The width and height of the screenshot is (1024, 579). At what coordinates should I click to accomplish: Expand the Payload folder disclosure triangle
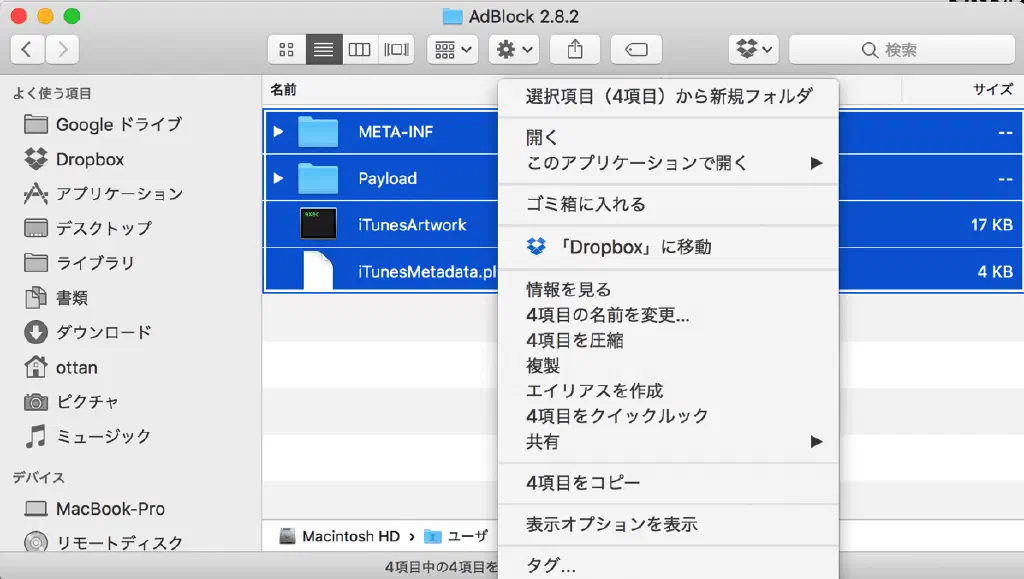(279, 179)
